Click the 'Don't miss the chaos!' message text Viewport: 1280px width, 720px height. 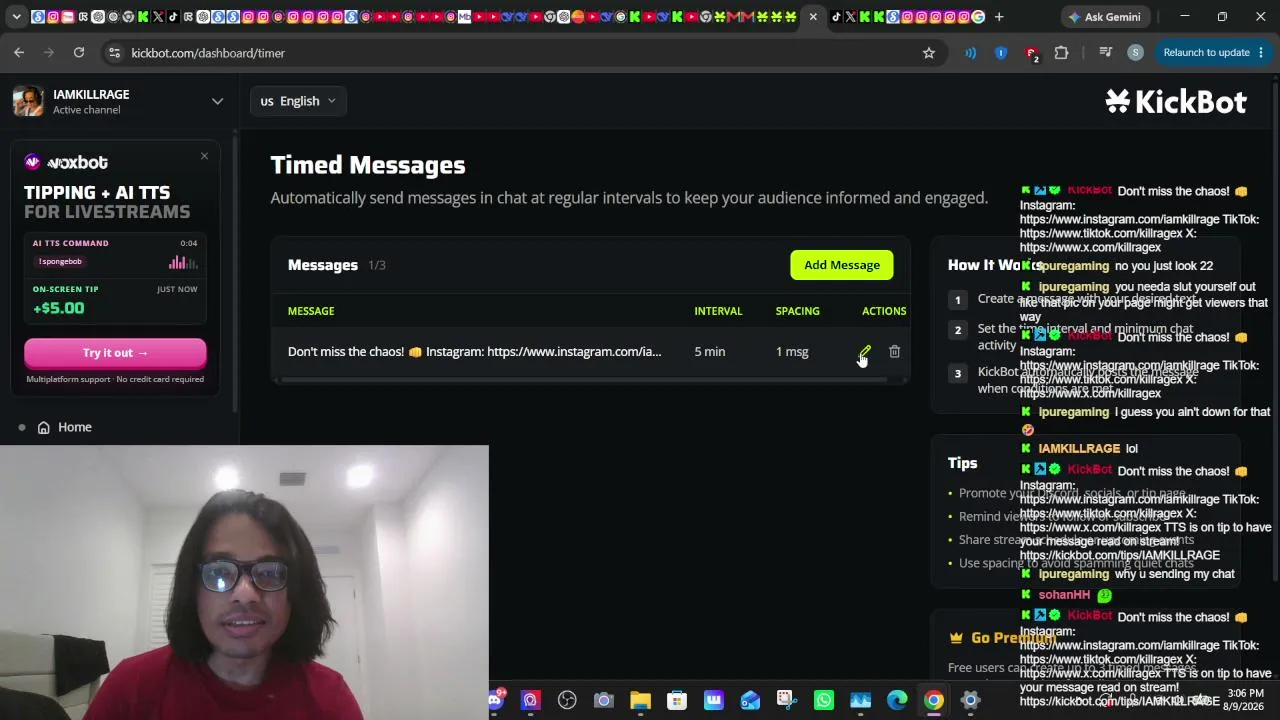tap(474, 352)
